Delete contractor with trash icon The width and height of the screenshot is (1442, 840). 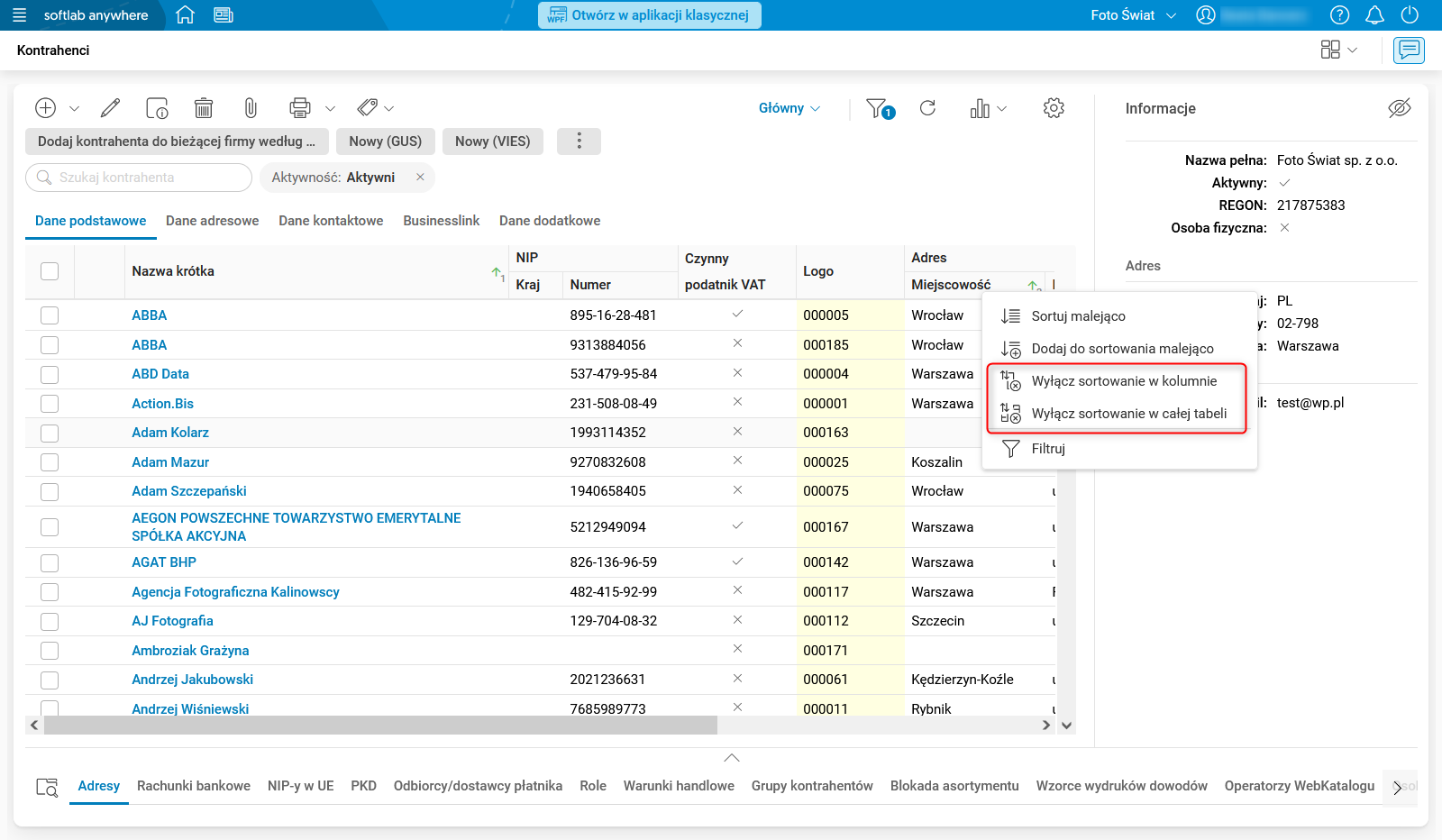204,108
